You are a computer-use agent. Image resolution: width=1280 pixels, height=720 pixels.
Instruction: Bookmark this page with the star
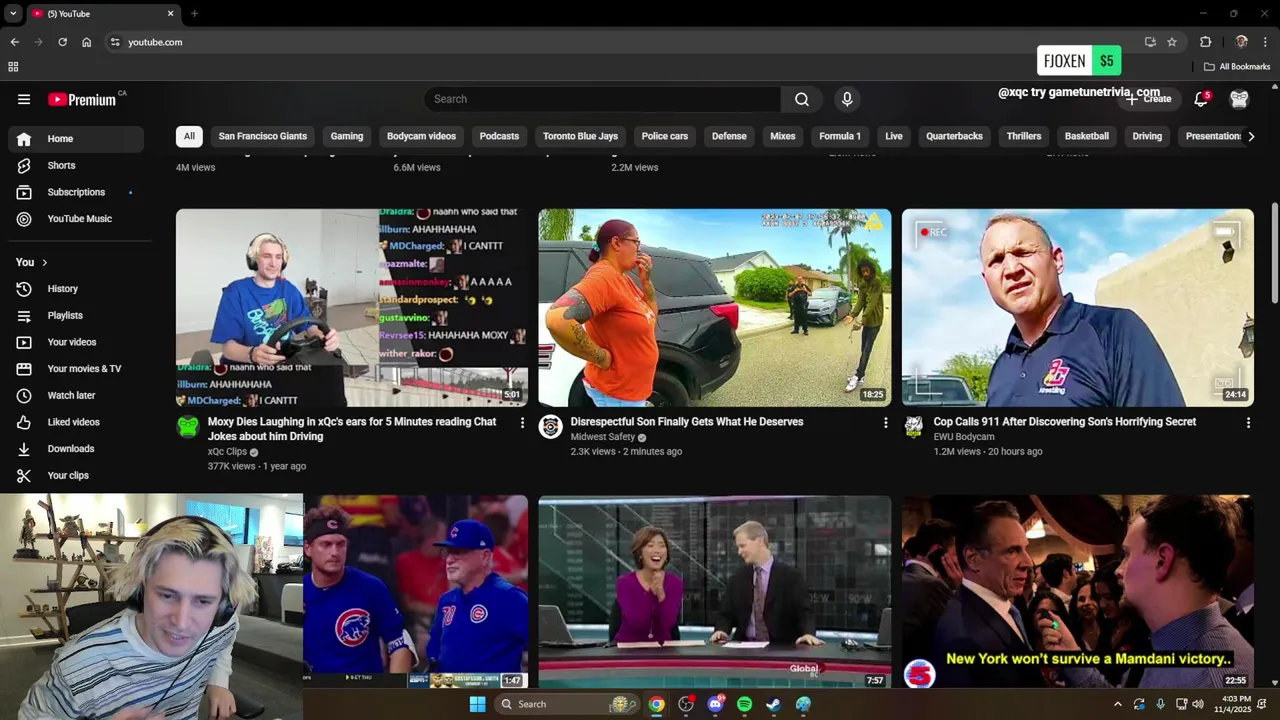click(x=1172, y=42)
